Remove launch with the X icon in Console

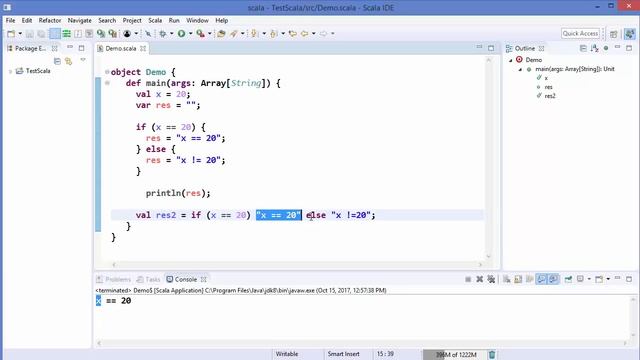pyautogui.click(x=480, y=279)
